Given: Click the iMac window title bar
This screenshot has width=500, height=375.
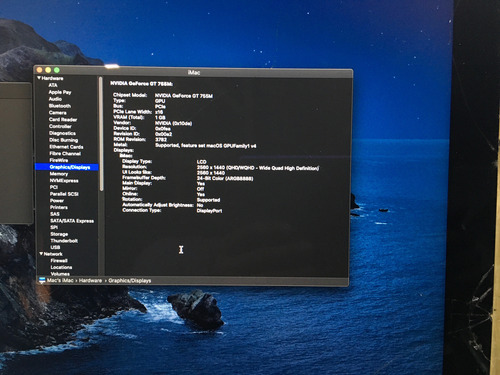Looking at the screenshot, I should [x=194, y=72].
